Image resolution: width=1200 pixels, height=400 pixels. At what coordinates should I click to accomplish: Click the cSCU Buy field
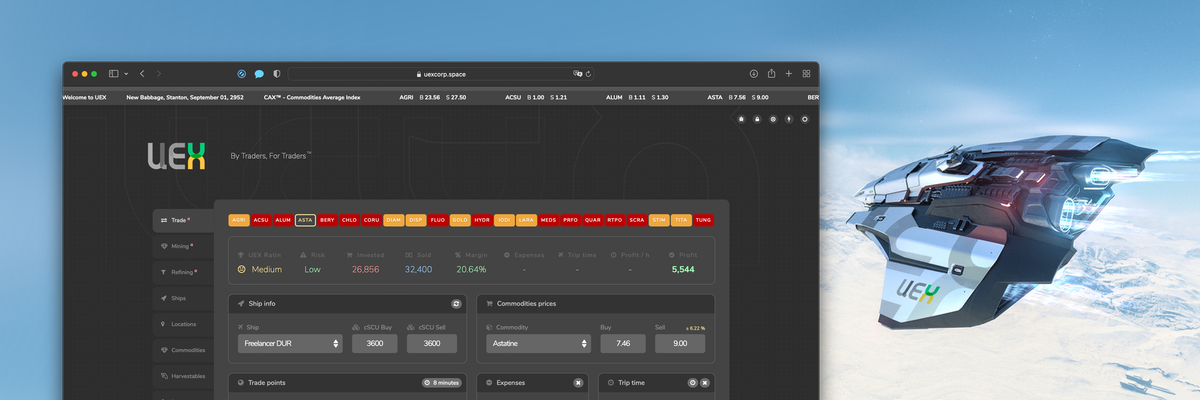375,343
